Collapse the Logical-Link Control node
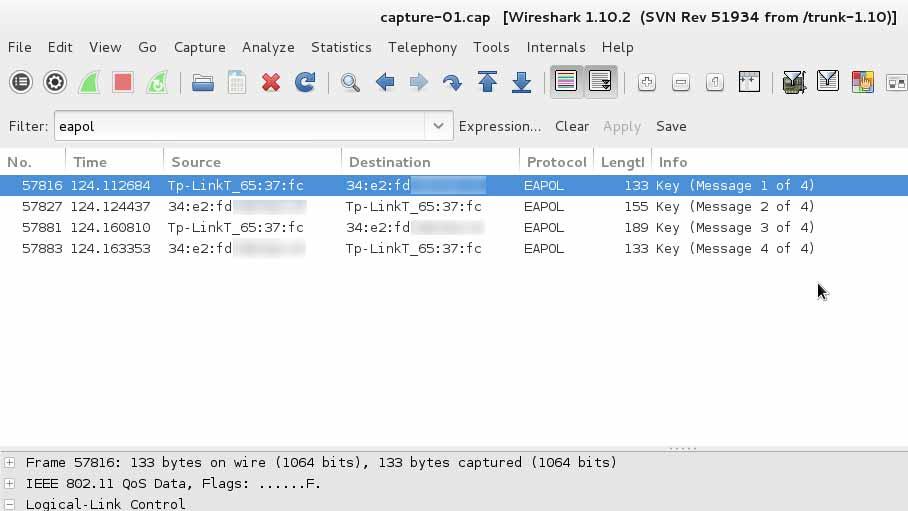 [10, 504]
